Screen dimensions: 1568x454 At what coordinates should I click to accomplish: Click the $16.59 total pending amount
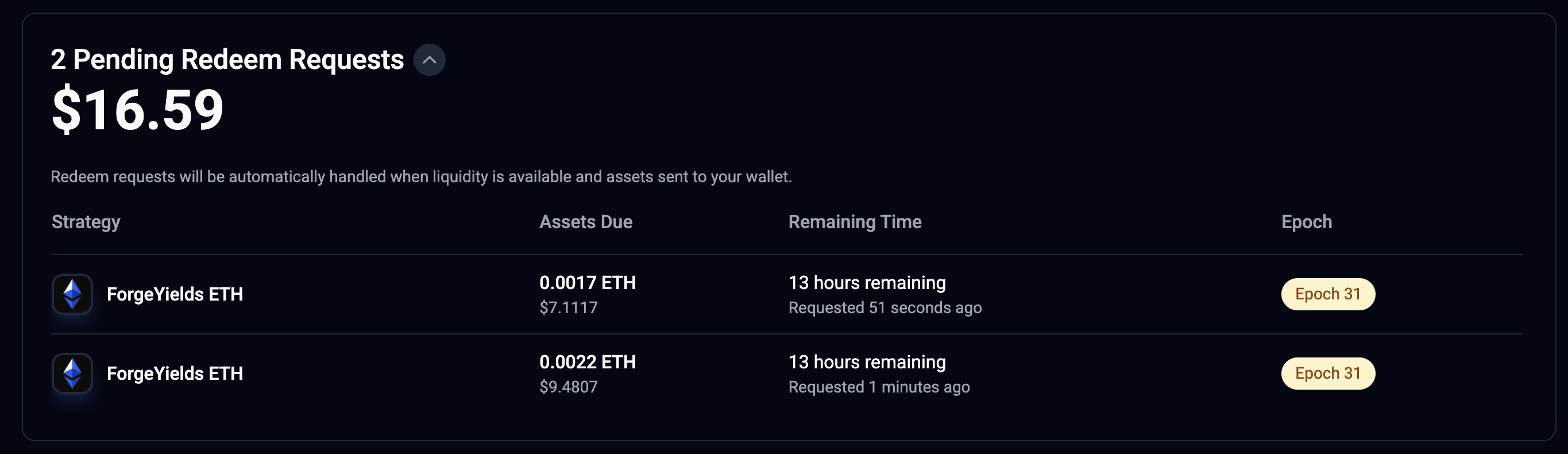[138, 110]
